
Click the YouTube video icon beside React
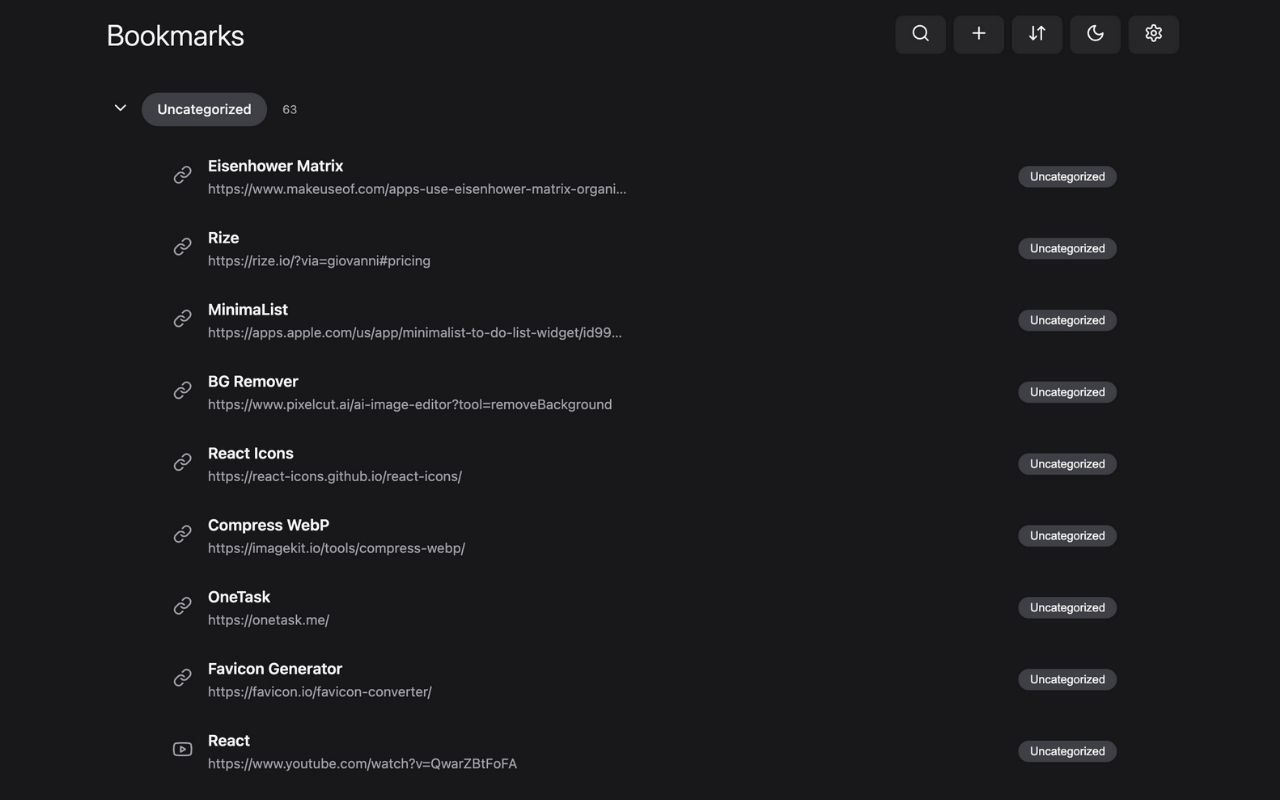[x=182, y=749]
